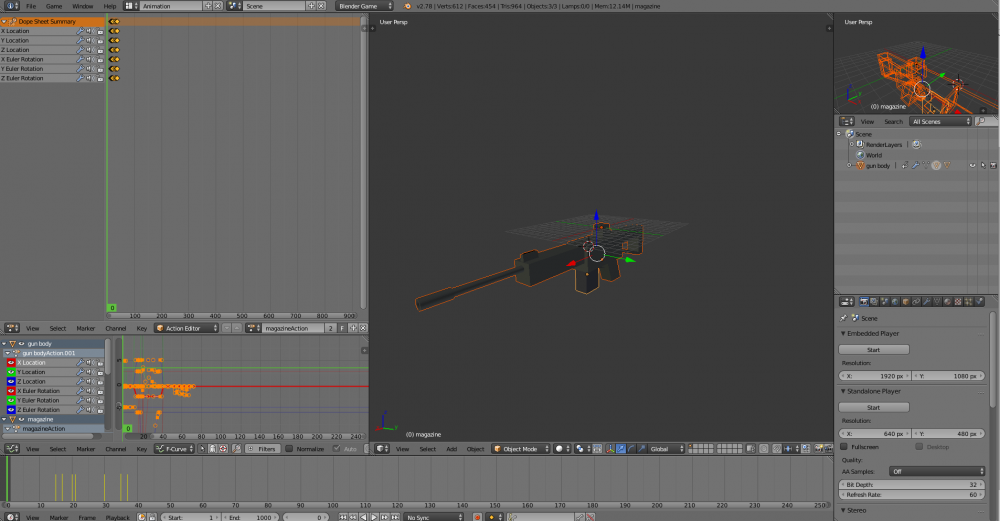Open the AA Samples dropdown
Screen dimensions: 1000x521
coord(938,471)
